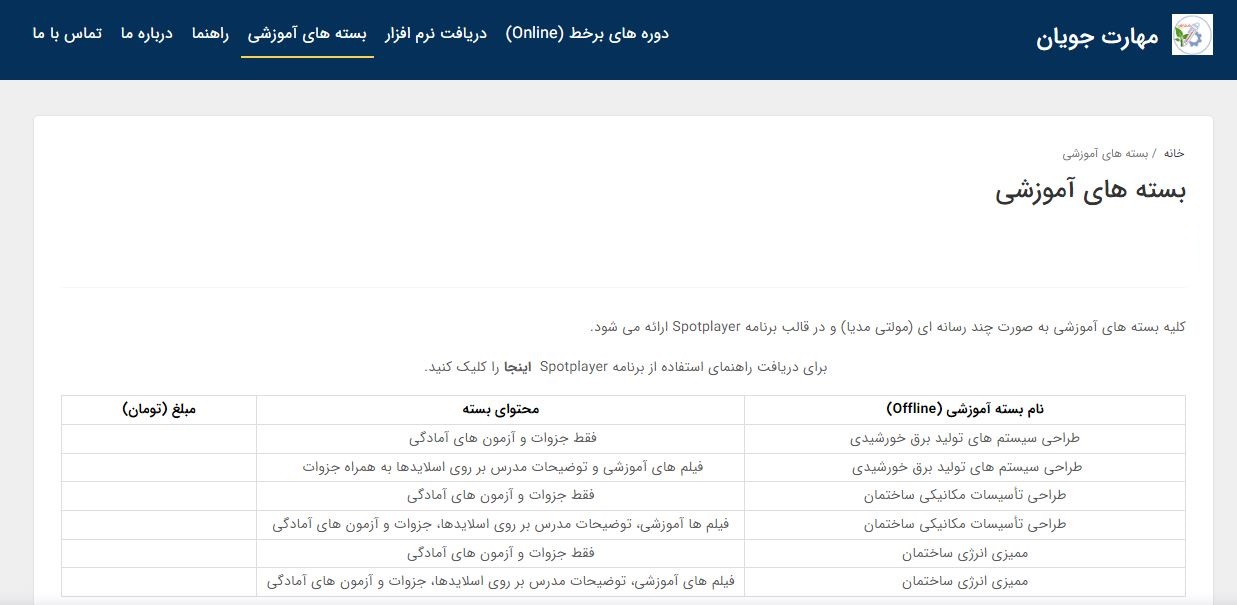
Task: Select second طراحی سیستم های تولید برق خورشیدی row
Action: tap(624, 467)
